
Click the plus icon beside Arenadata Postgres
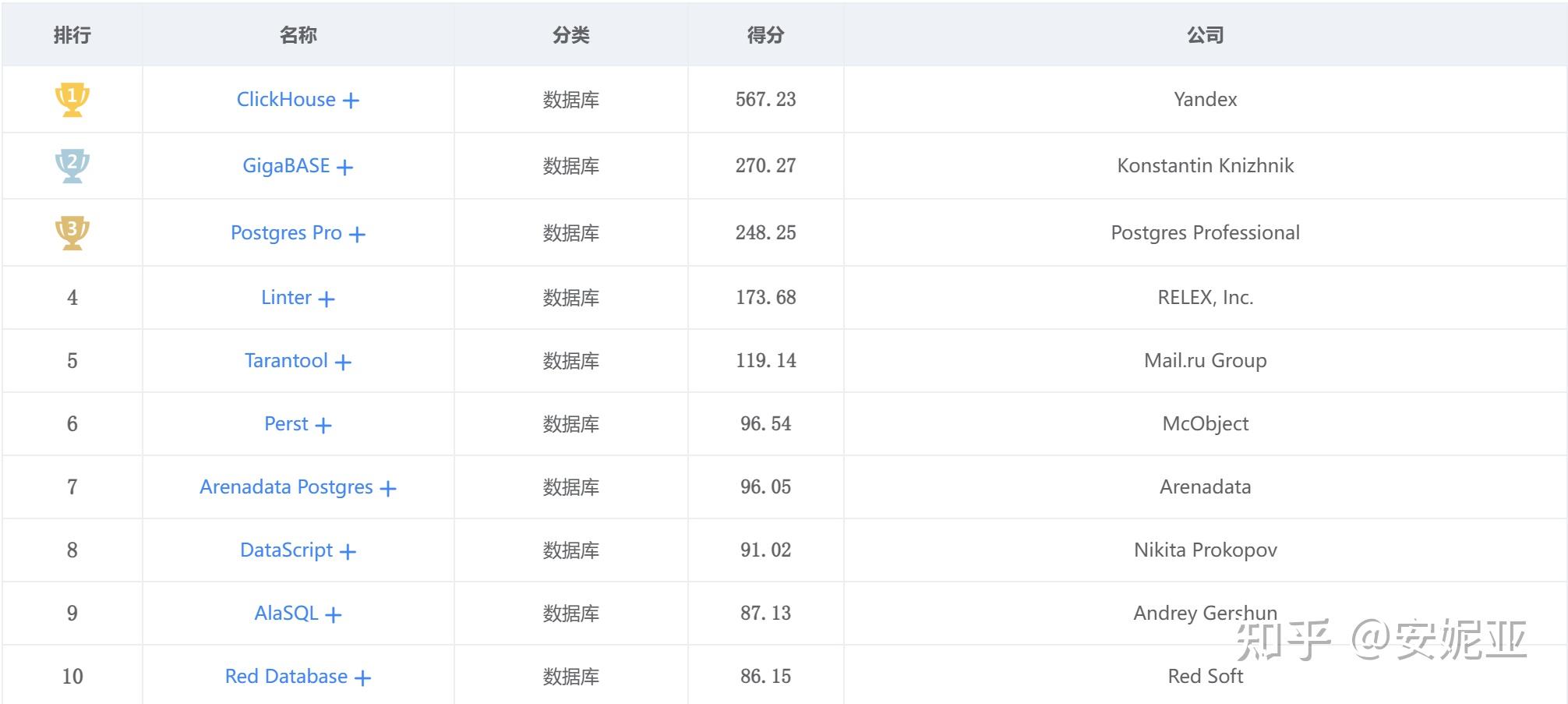(388, 488)
